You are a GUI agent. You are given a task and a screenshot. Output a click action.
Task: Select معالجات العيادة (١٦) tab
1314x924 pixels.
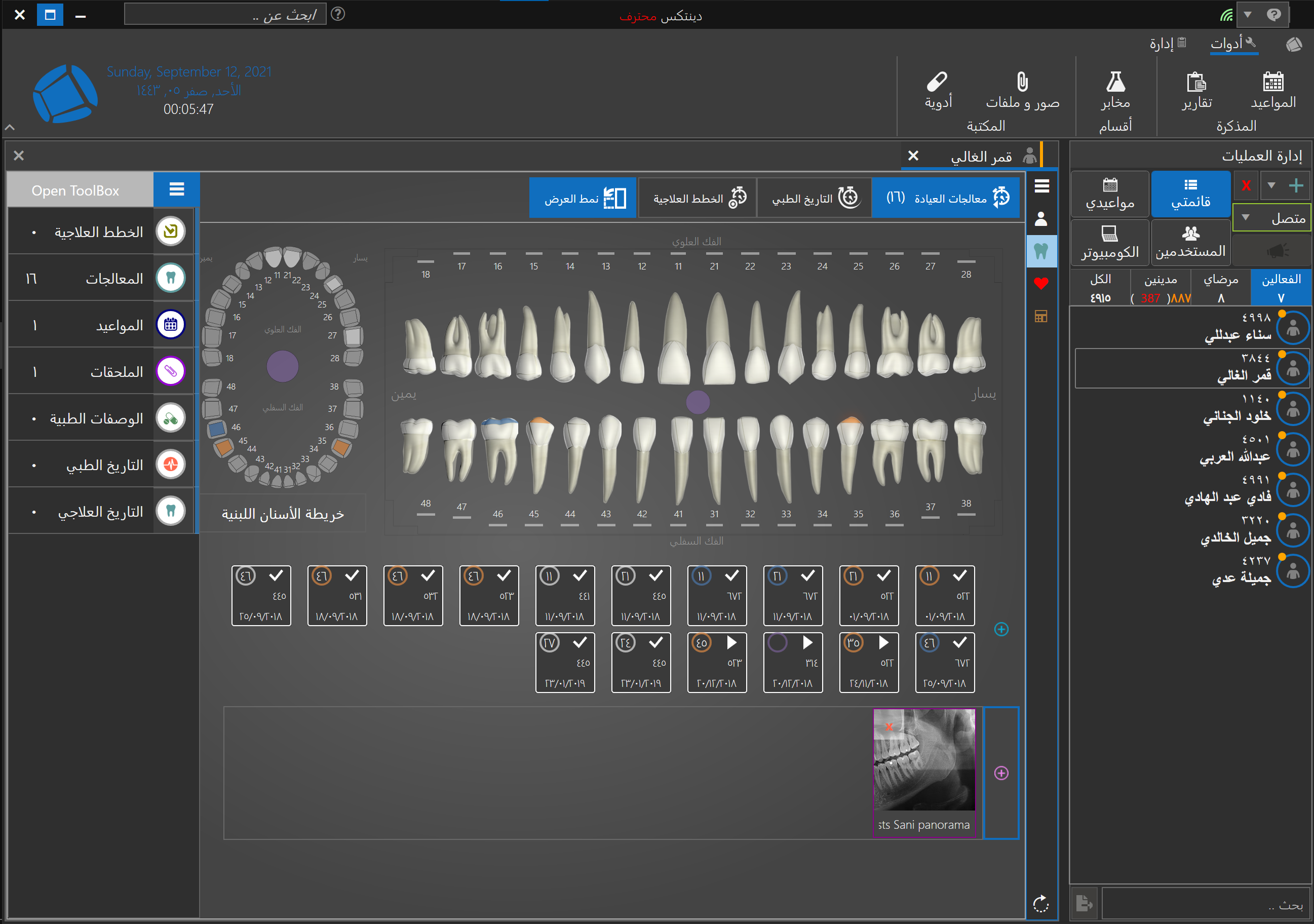pos(945,198)
